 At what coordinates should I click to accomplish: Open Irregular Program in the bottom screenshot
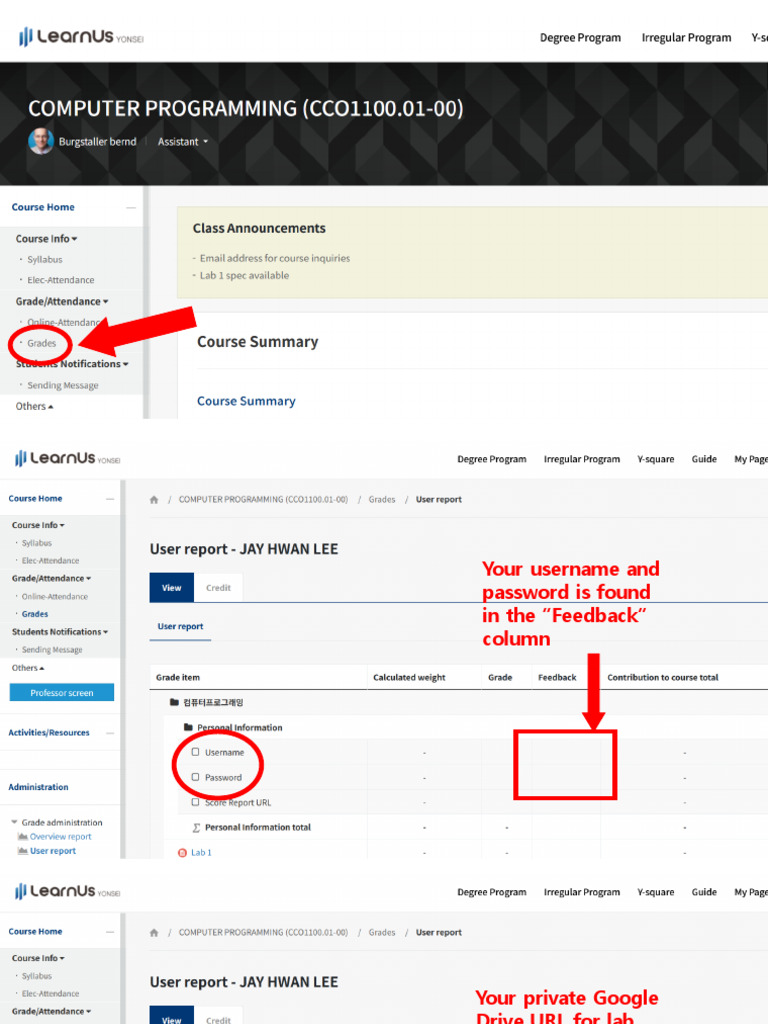click(582, 892)
